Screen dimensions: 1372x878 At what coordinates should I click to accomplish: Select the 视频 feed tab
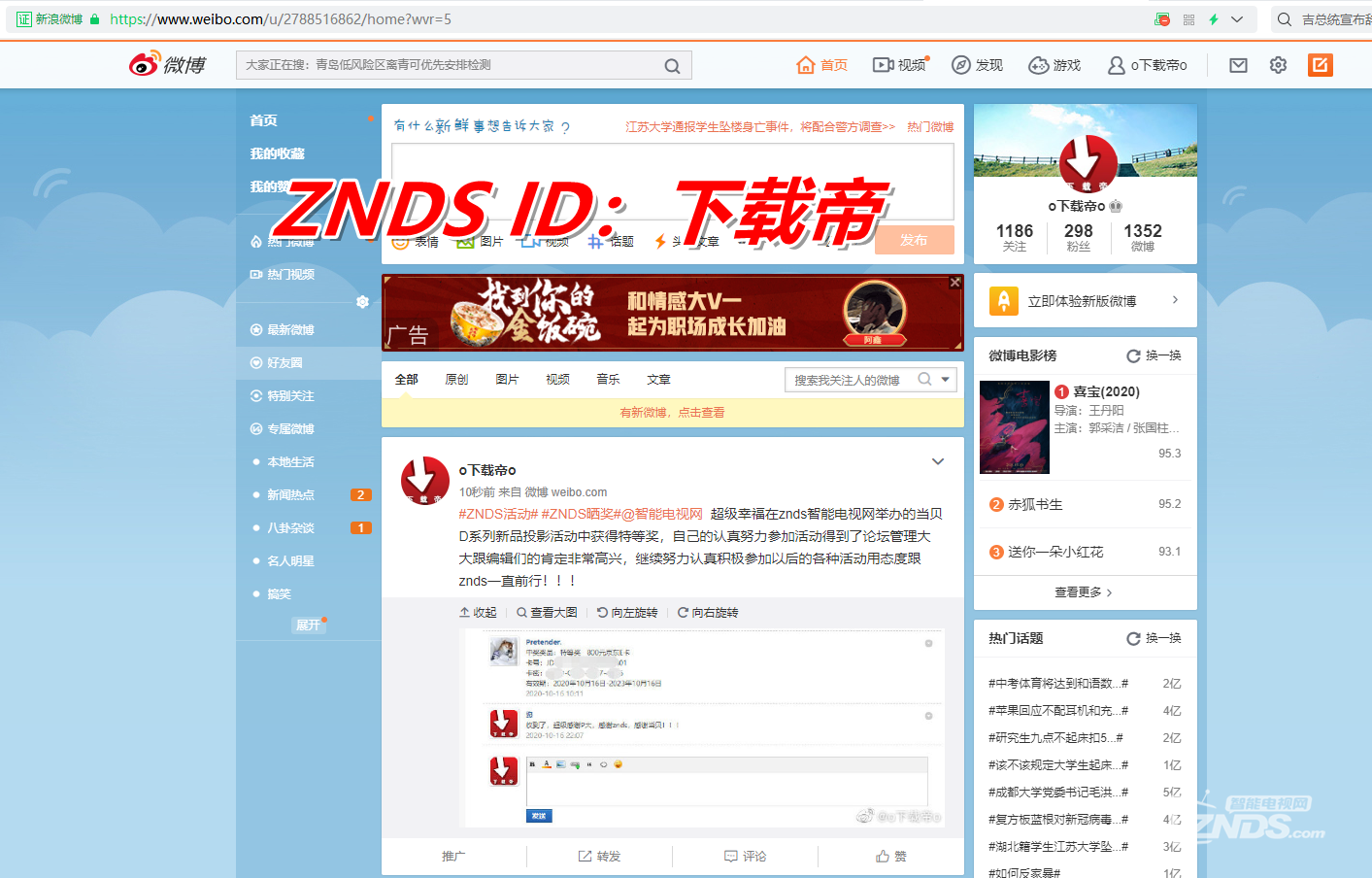557,380
